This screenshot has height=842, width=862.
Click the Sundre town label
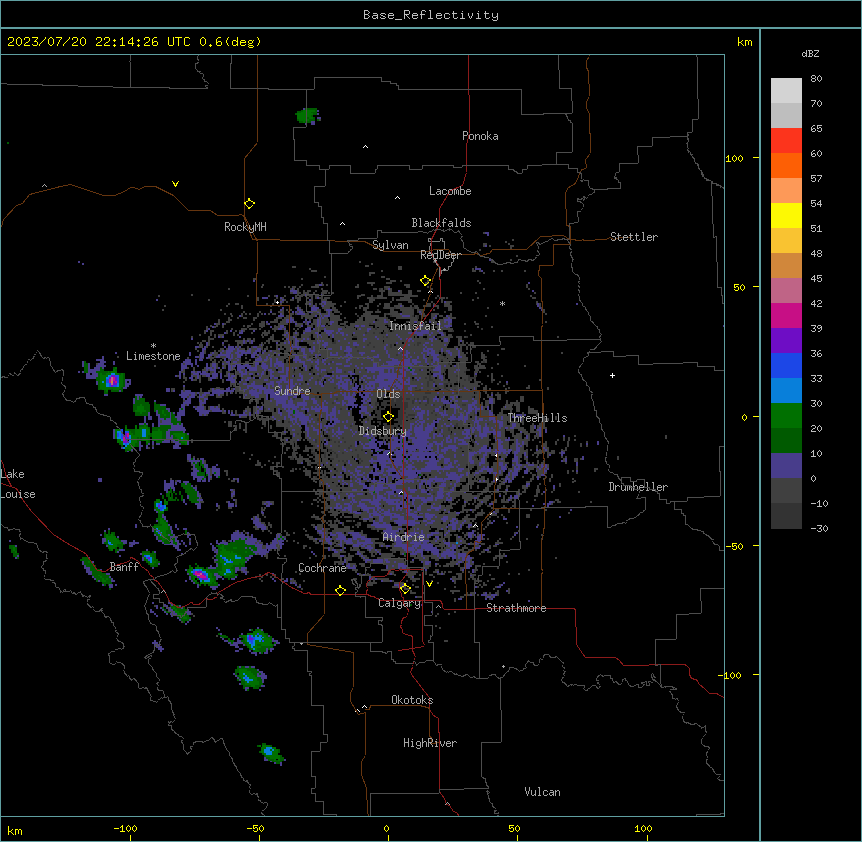(x=292, y=391)
